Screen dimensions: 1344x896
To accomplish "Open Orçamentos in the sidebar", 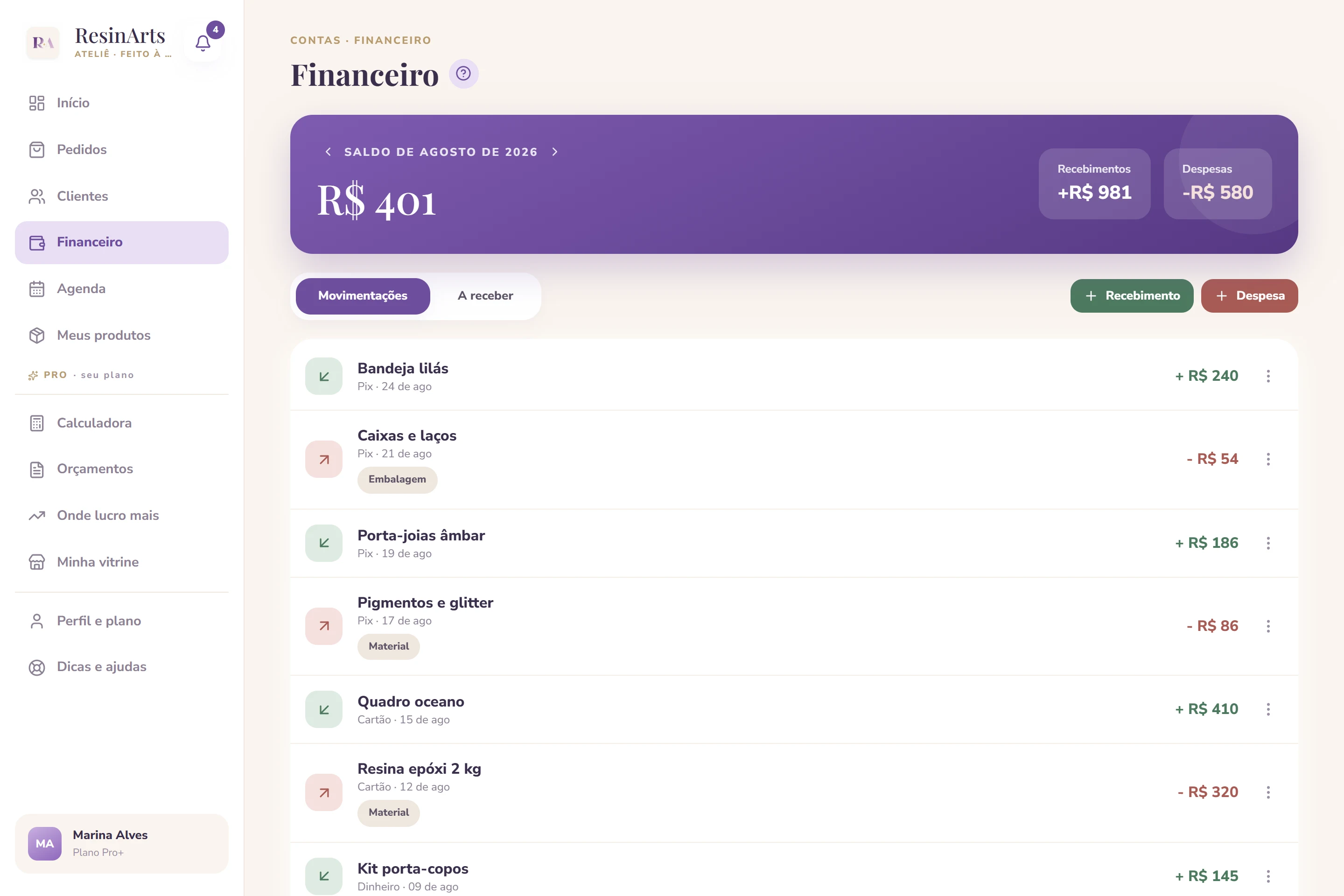I will click(x=122, y=469).
